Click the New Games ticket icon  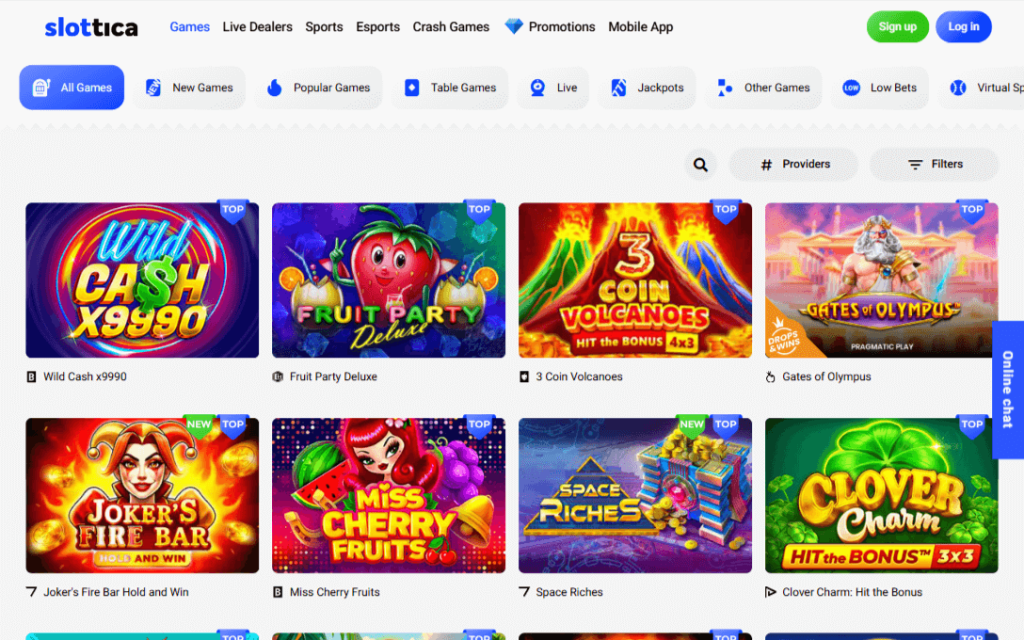(153, 88)
